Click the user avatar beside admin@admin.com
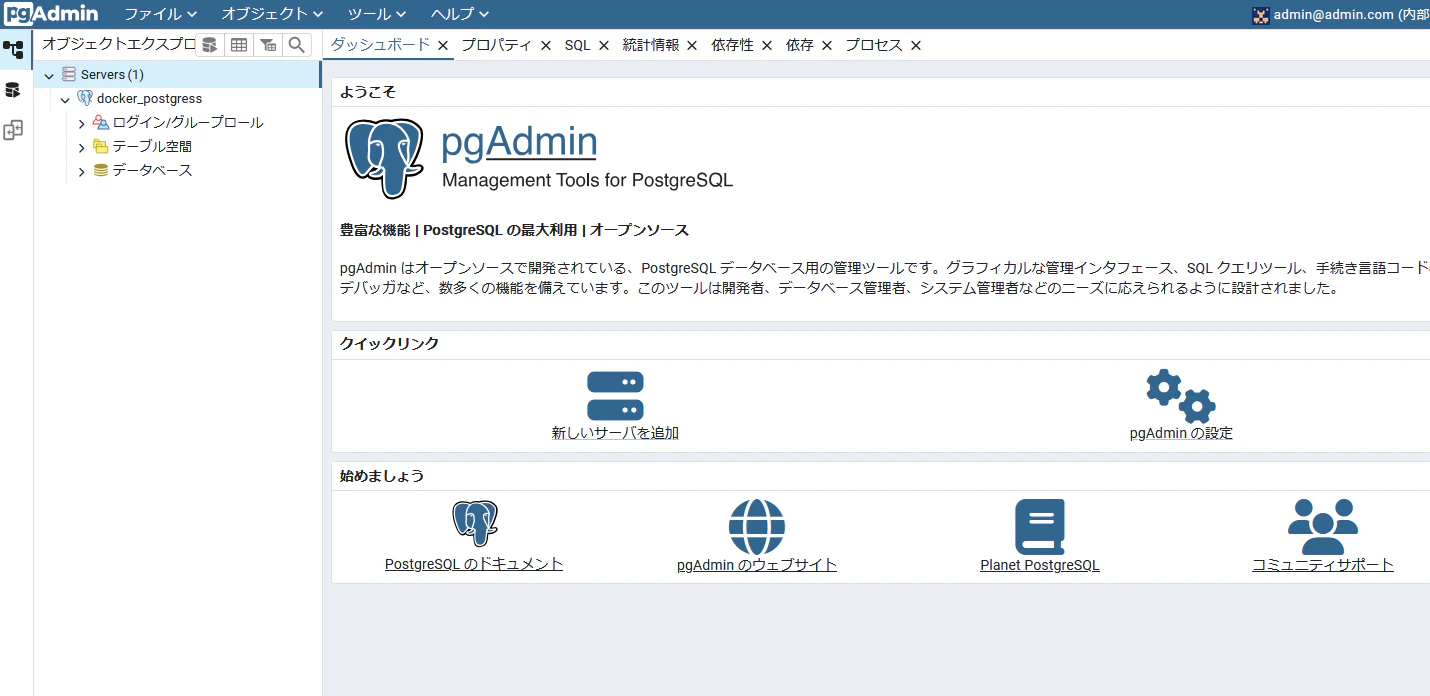 point(1260,15)
